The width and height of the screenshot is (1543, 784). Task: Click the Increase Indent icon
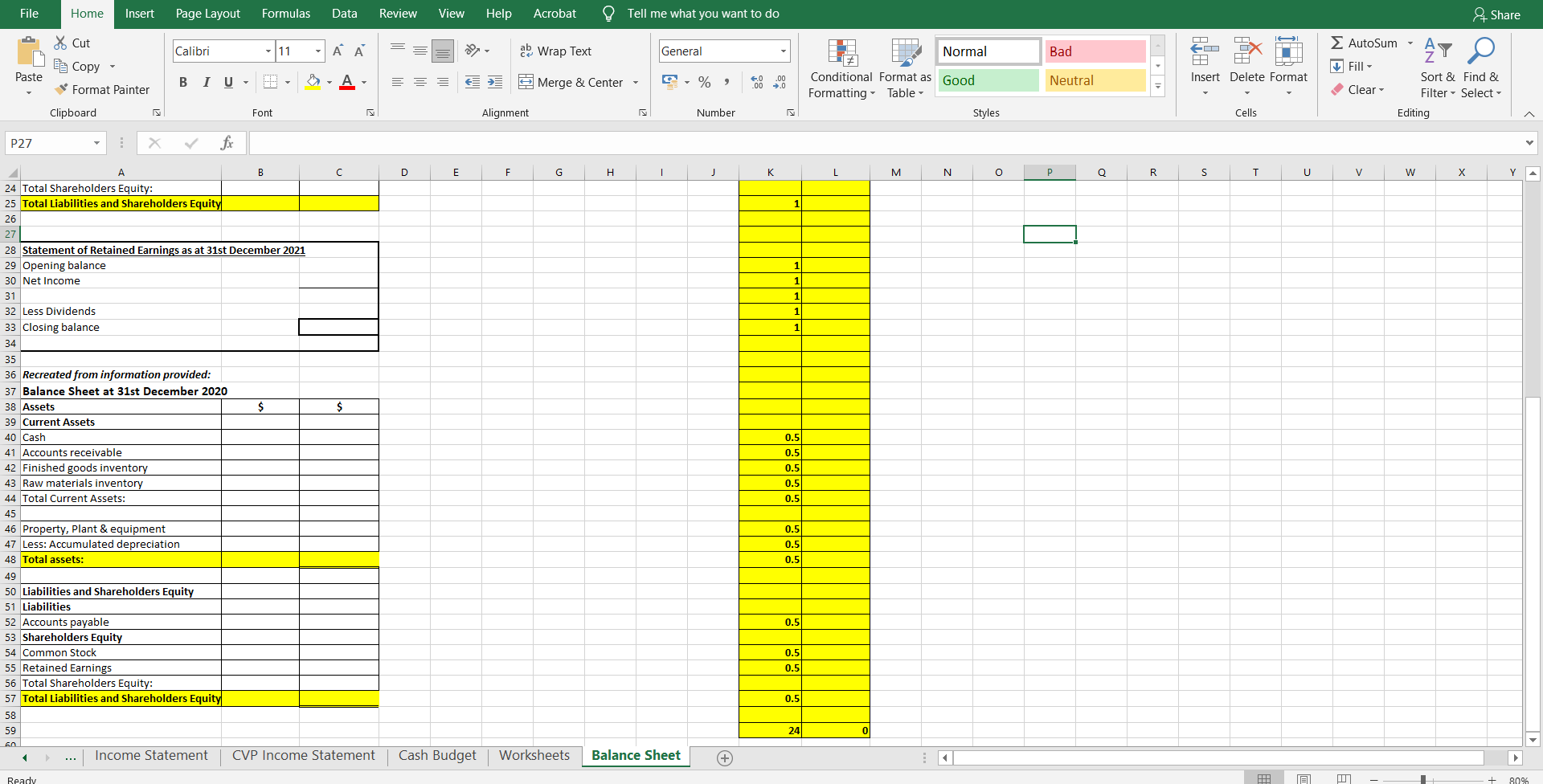click(x=495, y=82)
